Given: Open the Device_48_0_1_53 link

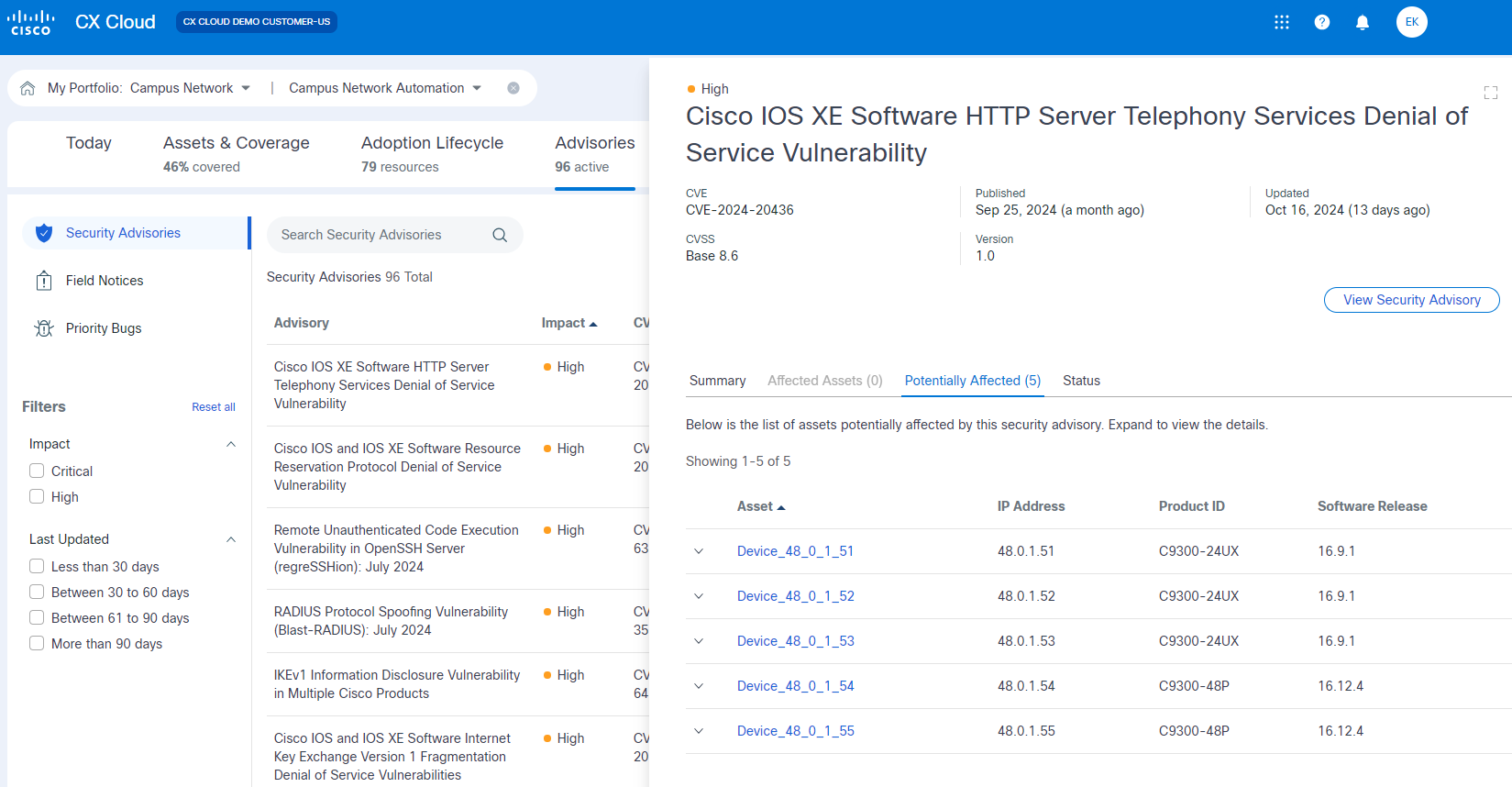Looking at the screenshot, I should pyautogui.click(x=796, y=641).
